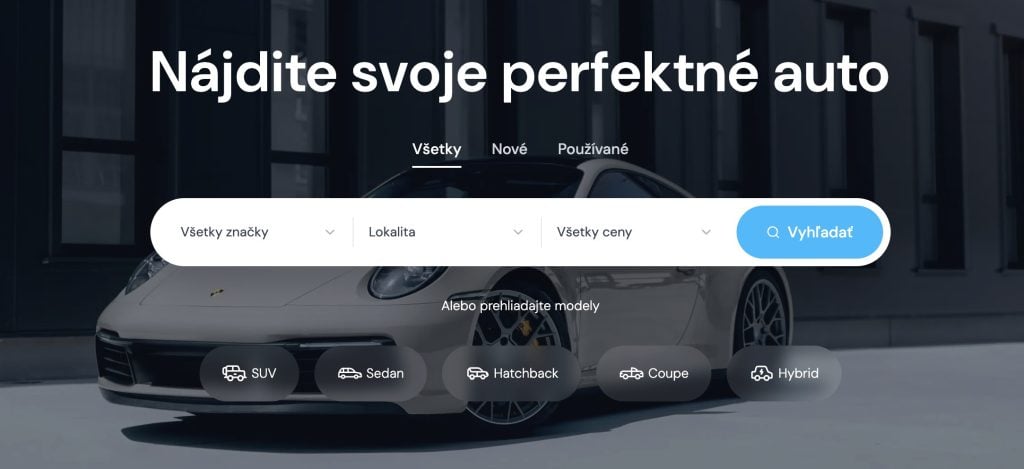Open the Všetky ceny dropdown
Screen dimensions: 1024x469
pyautogui.click(x=634, y=232)
